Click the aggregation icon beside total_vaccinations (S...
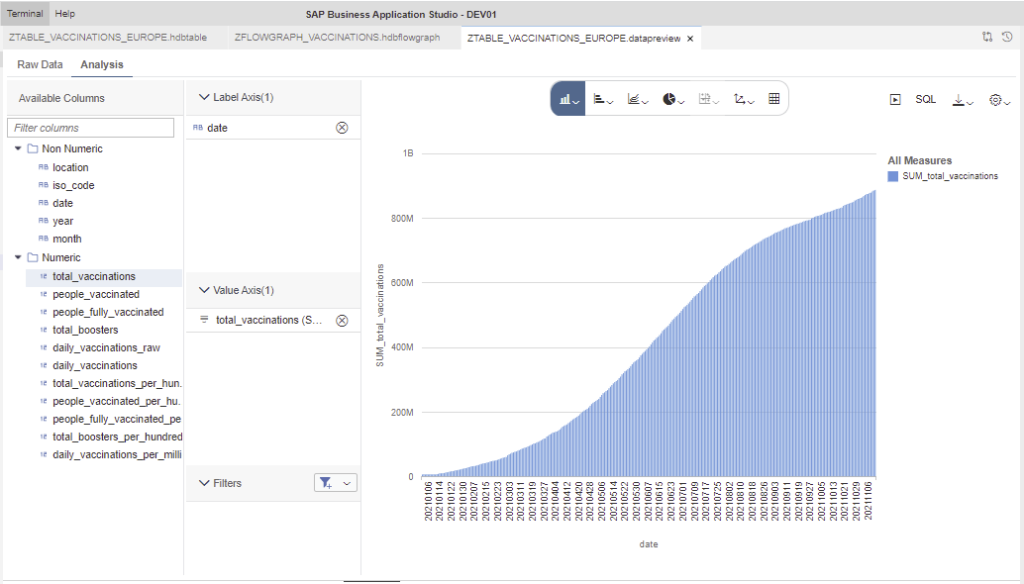This screenshot has height=584, width=1024. [x=204, y=320]
